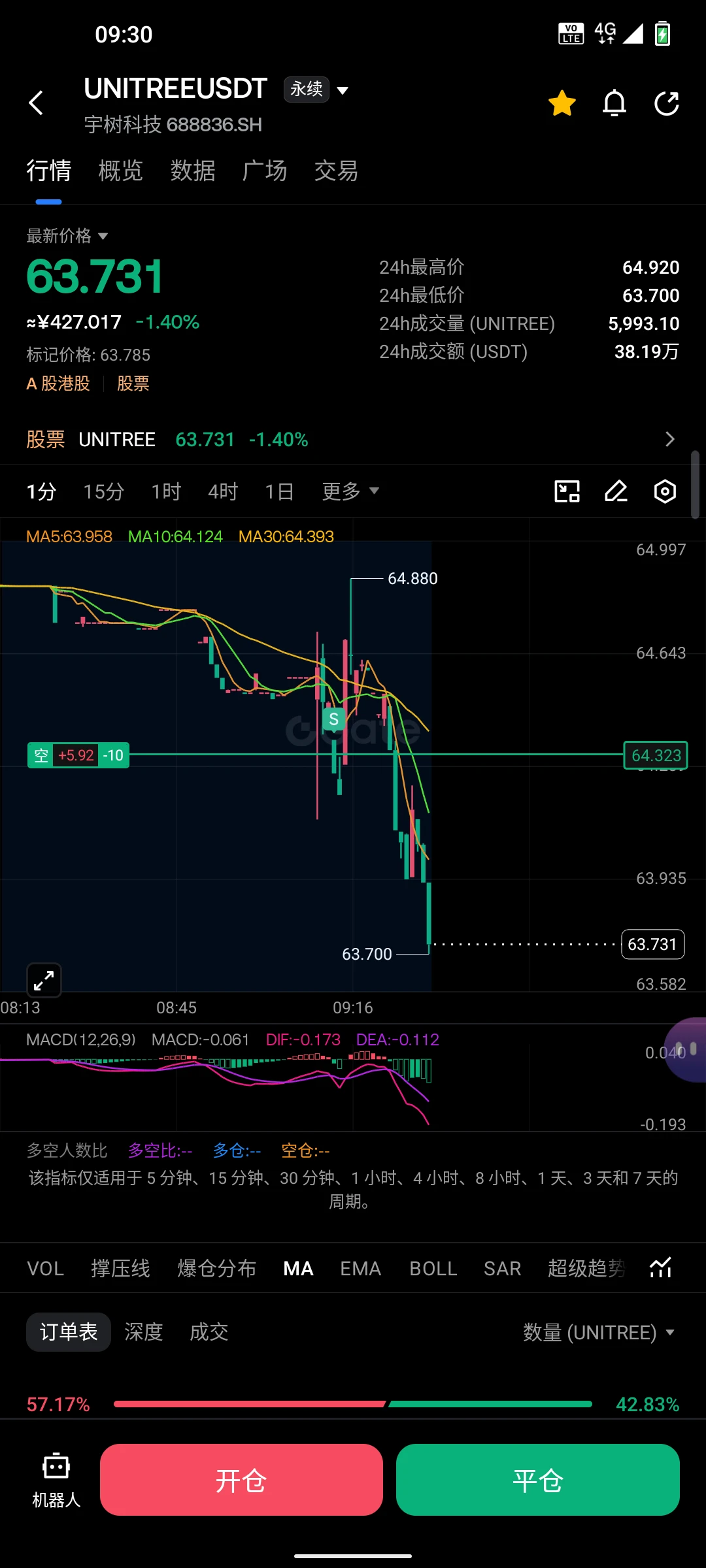This screenshot has height=1568, width=706.
Task: Select the 订单表 order book tab
Action: coord(69,1332)
